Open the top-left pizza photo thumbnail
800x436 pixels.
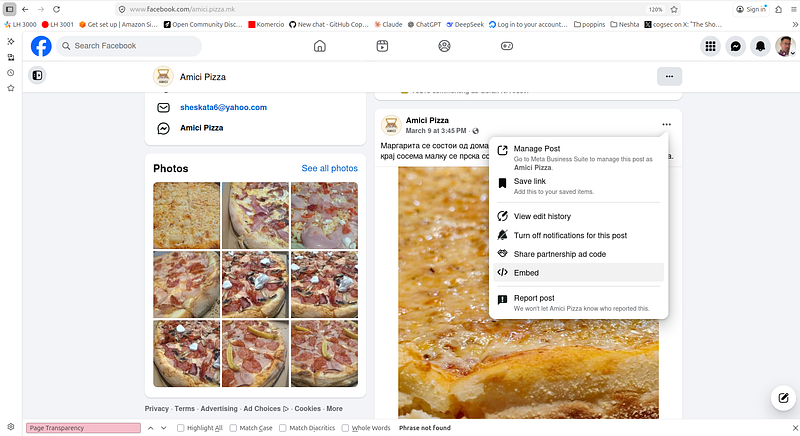(185, 215)
